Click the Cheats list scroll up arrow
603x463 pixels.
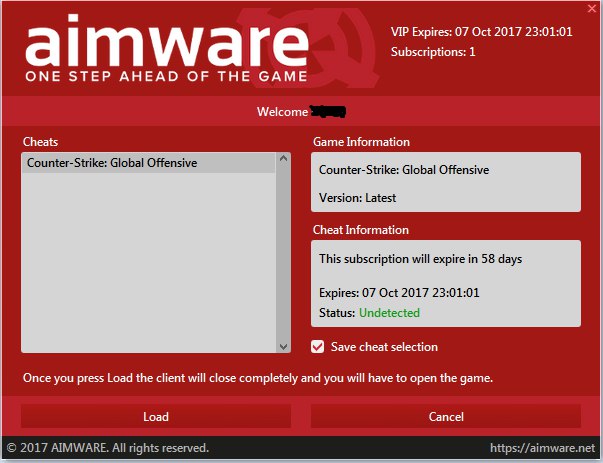pos(283,158)
